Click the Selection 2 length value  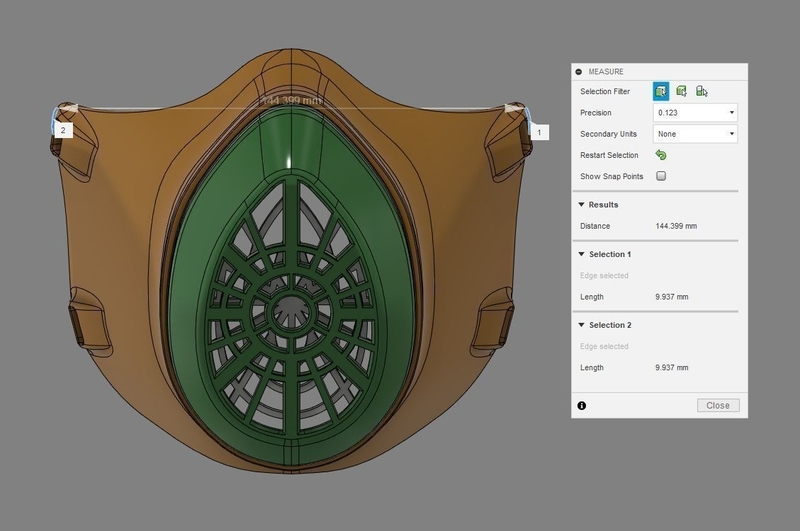click(671, 368)
